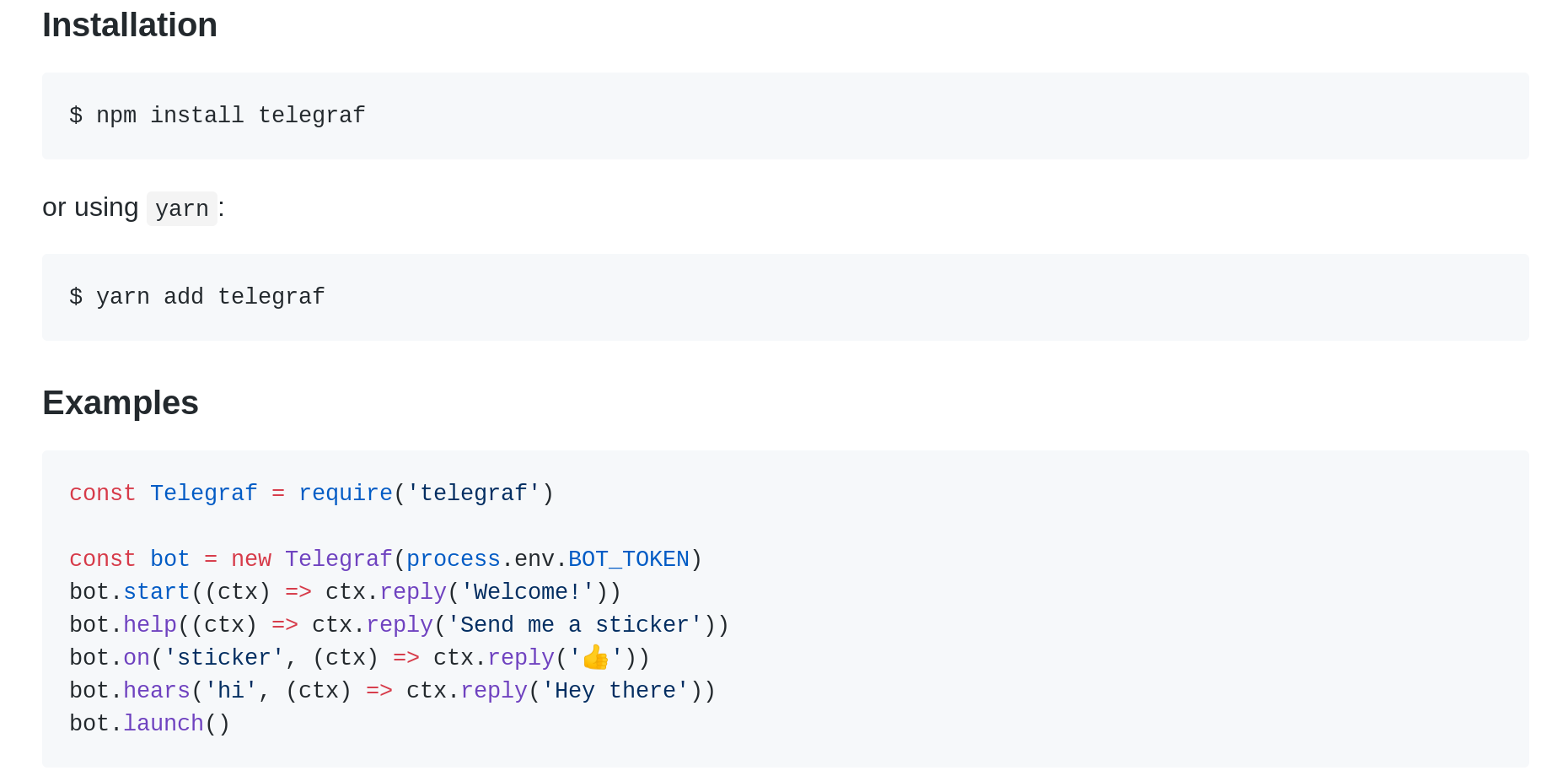
Task: Click the require keyword in first code line
Action: [x=346, y=493]
